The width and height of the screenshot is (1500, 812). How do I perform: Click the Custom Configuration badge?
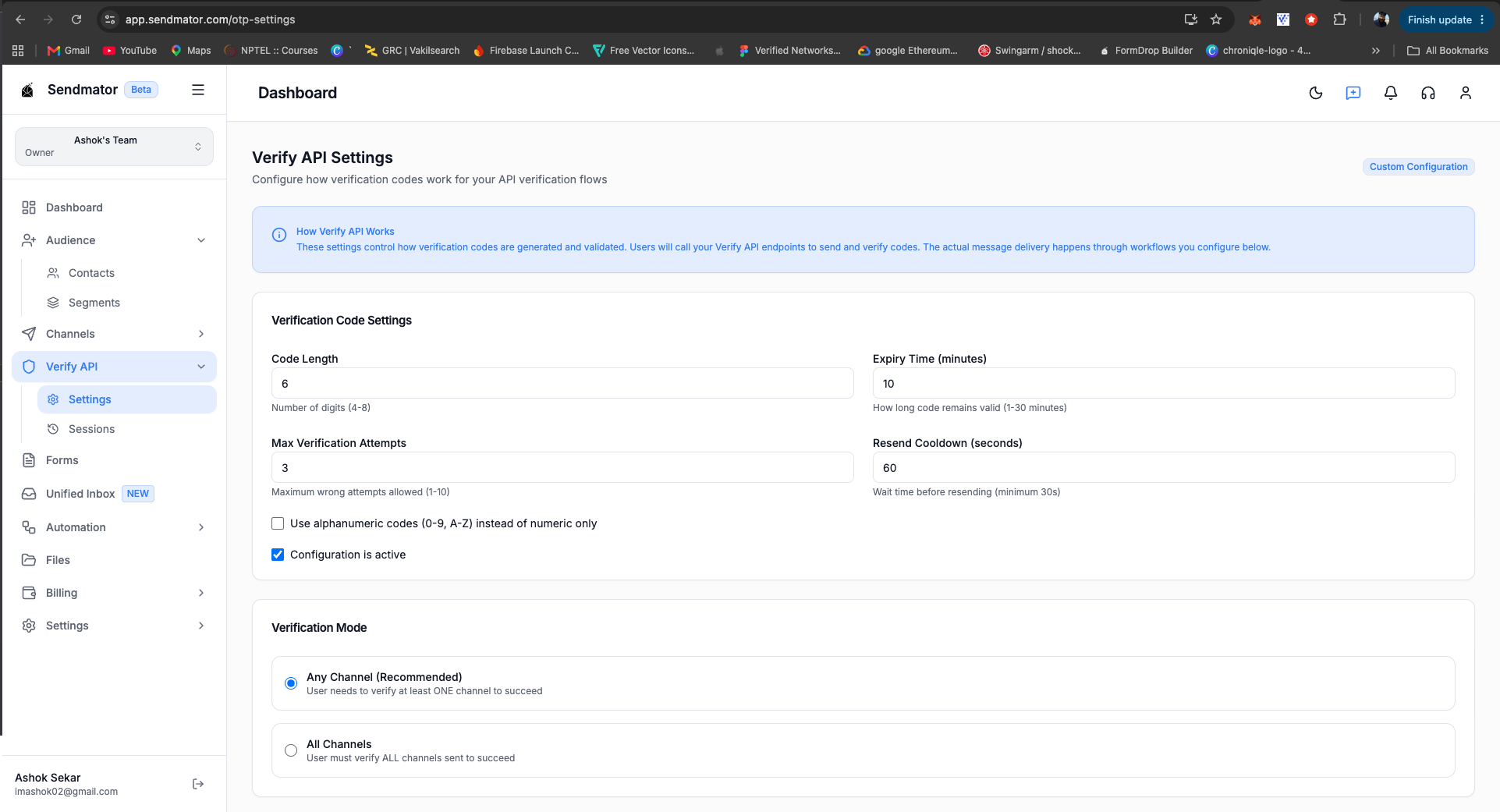coord(1418,167)
